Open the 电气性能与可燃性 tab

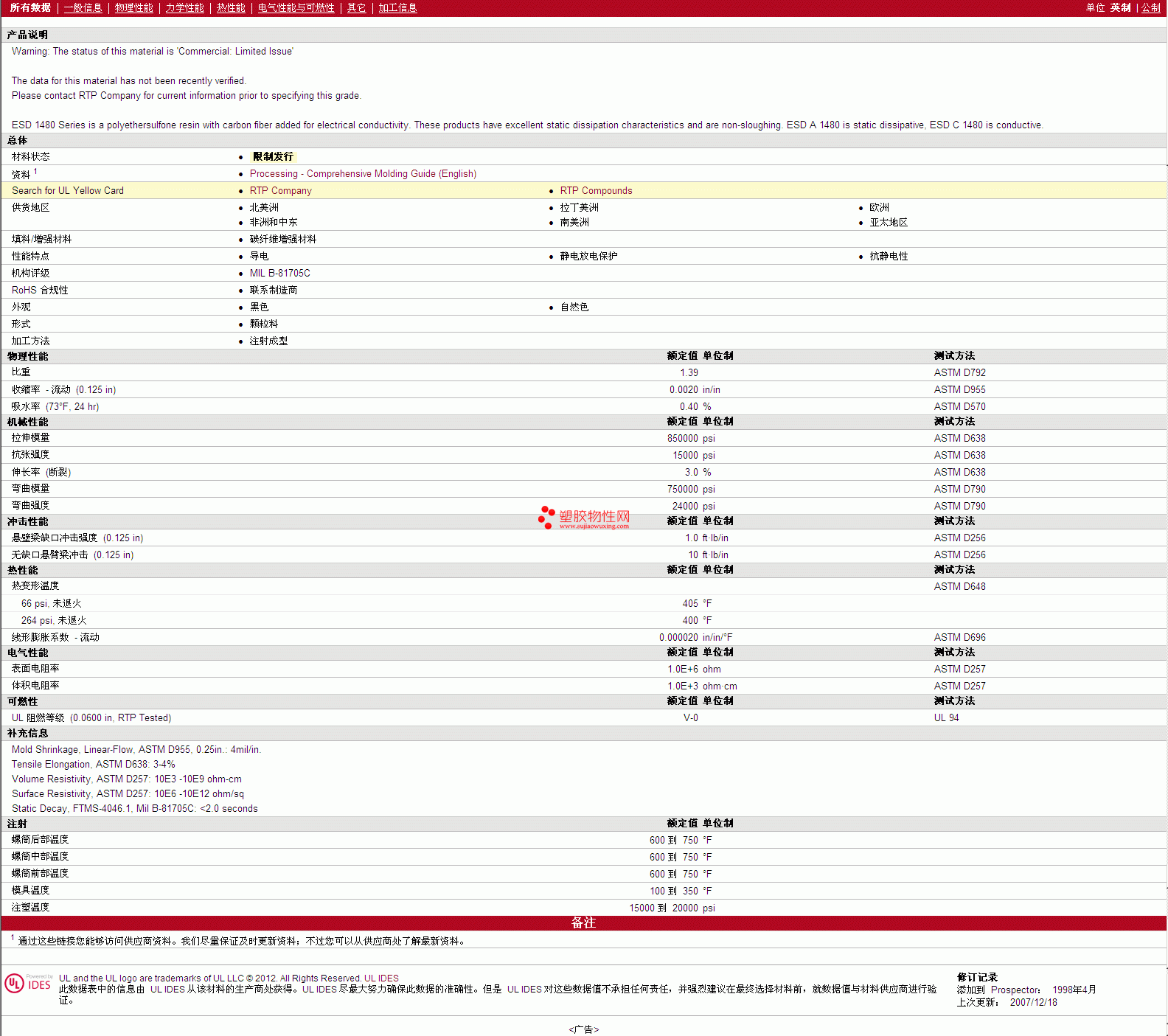pos(296,8)
